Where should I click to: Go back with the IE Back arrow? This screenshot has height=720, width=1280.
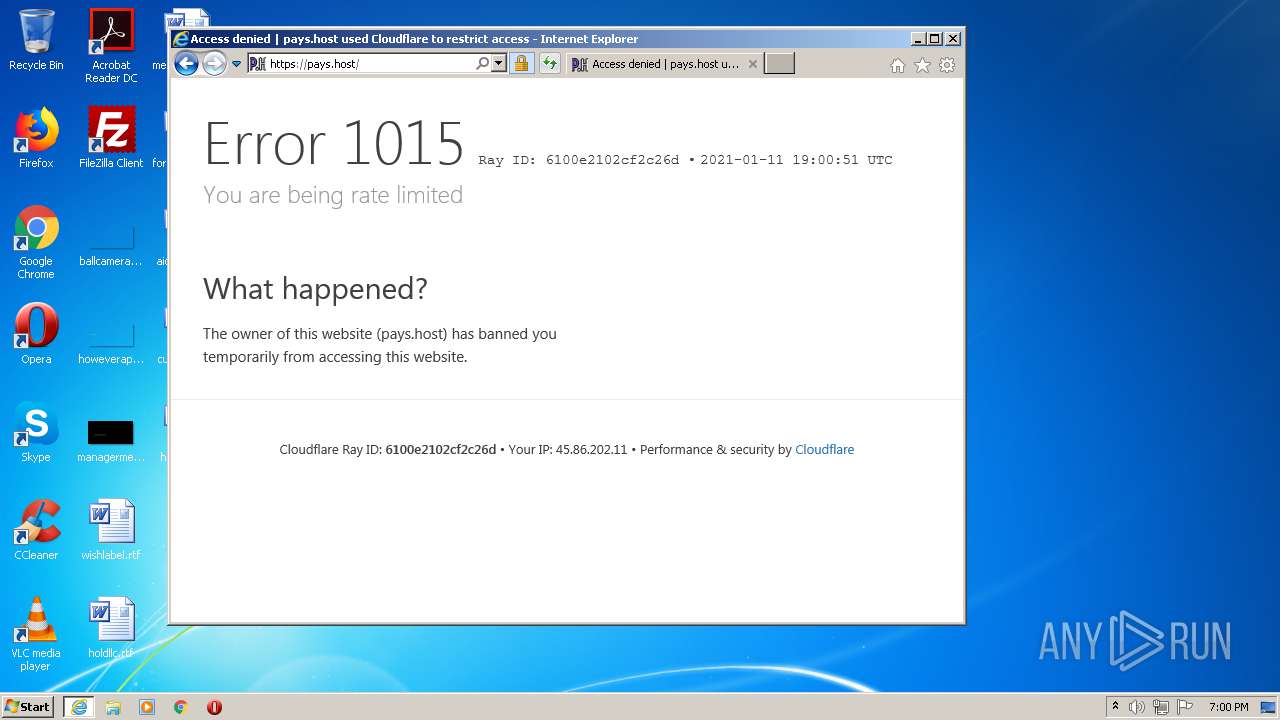pos(186,64)
